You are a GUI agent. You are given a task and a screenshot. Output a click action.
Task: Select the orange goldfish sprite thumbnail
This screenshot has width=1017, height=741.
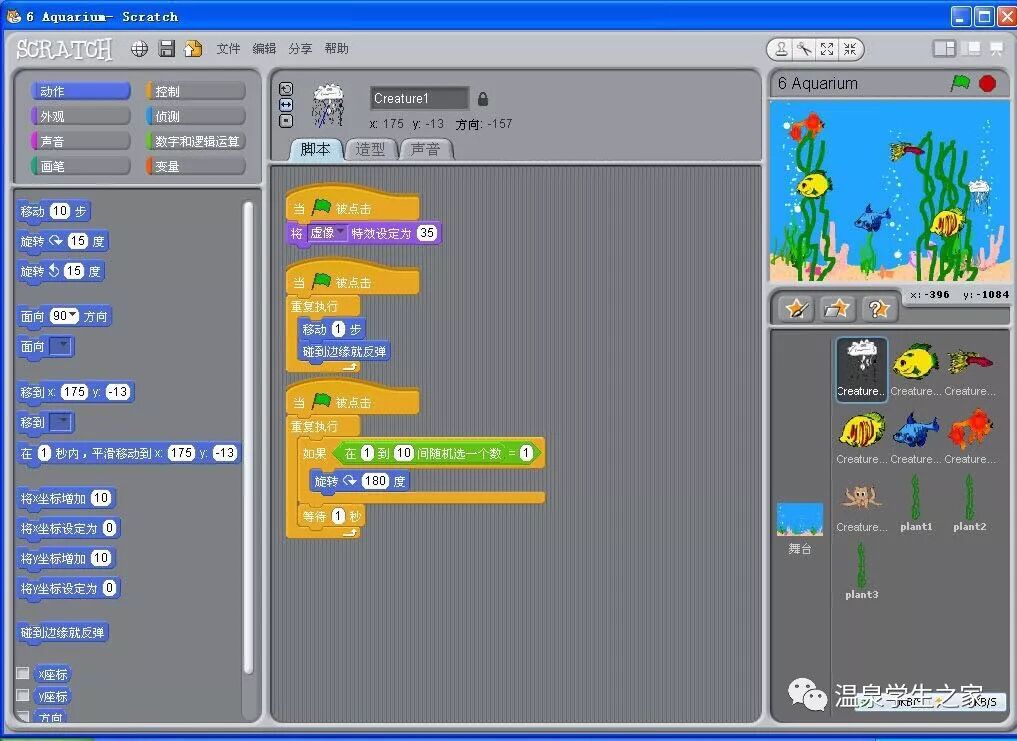tap(969, 436)
